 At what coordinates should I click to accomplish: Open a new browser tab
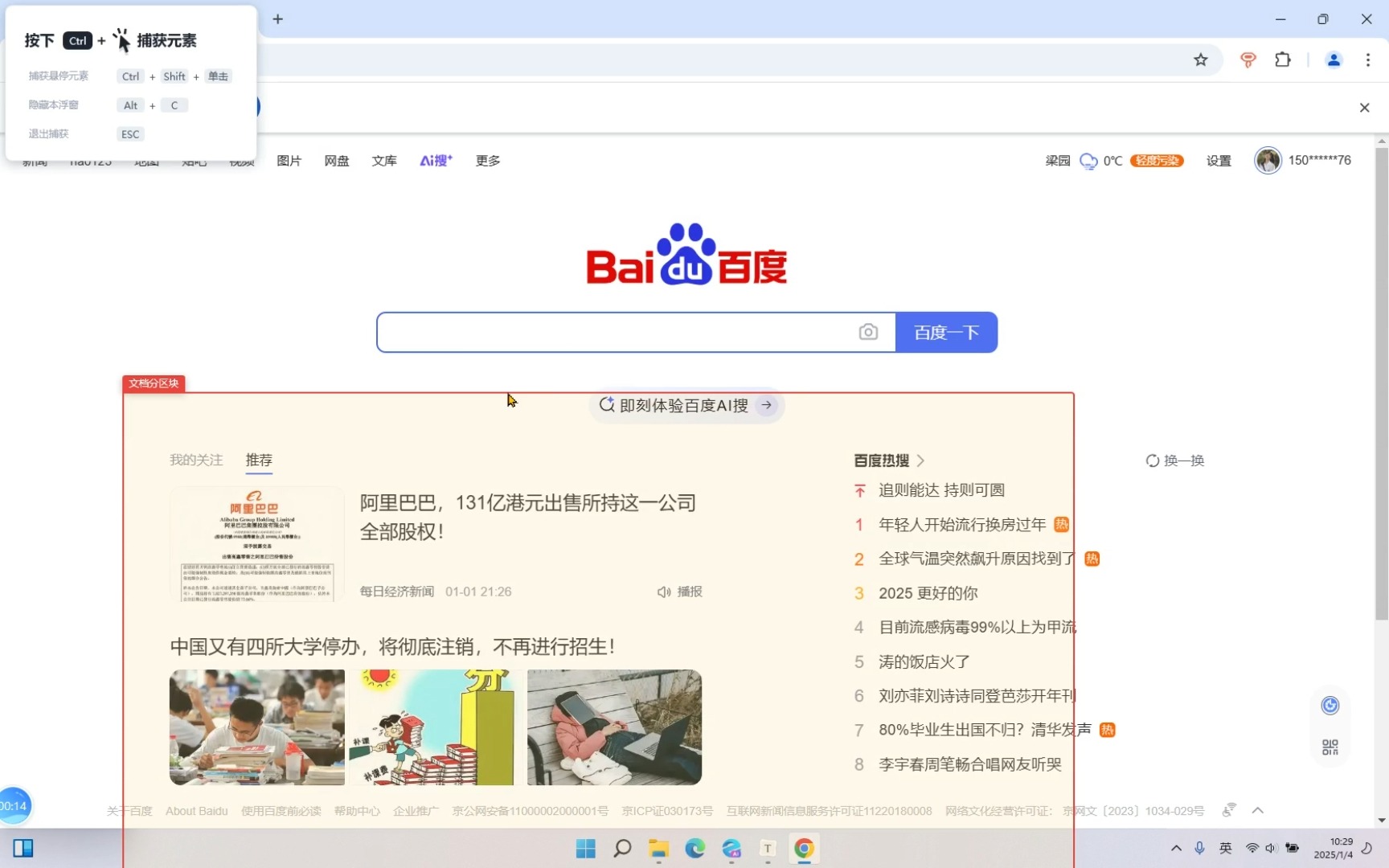[x=277, y=18]
